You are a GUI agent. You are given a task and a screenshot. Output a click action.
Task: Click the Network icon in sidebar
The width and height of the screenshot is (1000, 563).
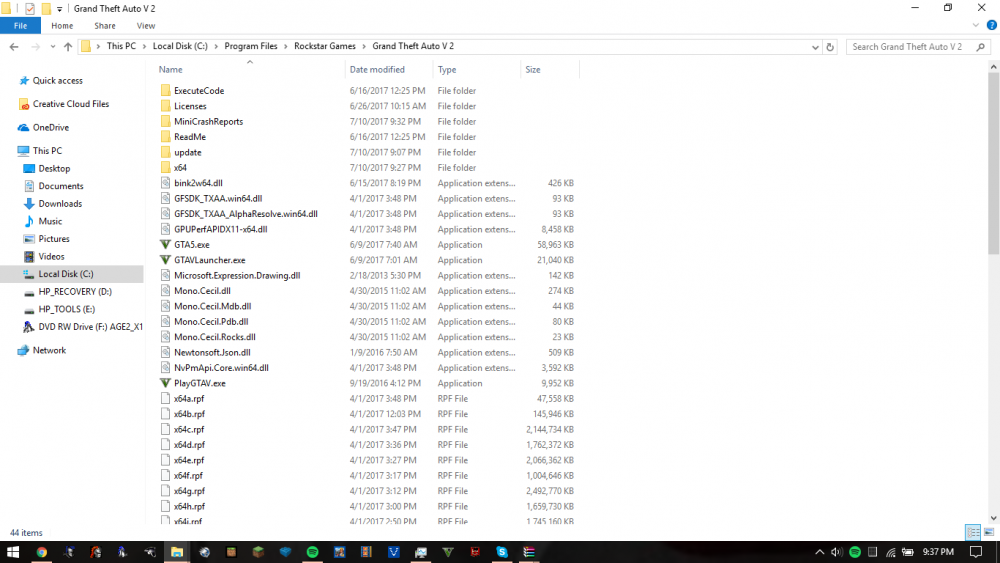click(x=24, y=350)
